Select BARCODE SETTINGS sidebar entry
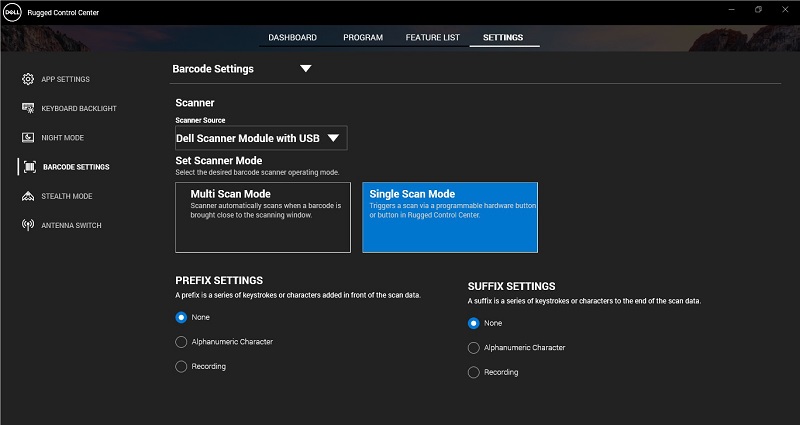 [76, 167]
